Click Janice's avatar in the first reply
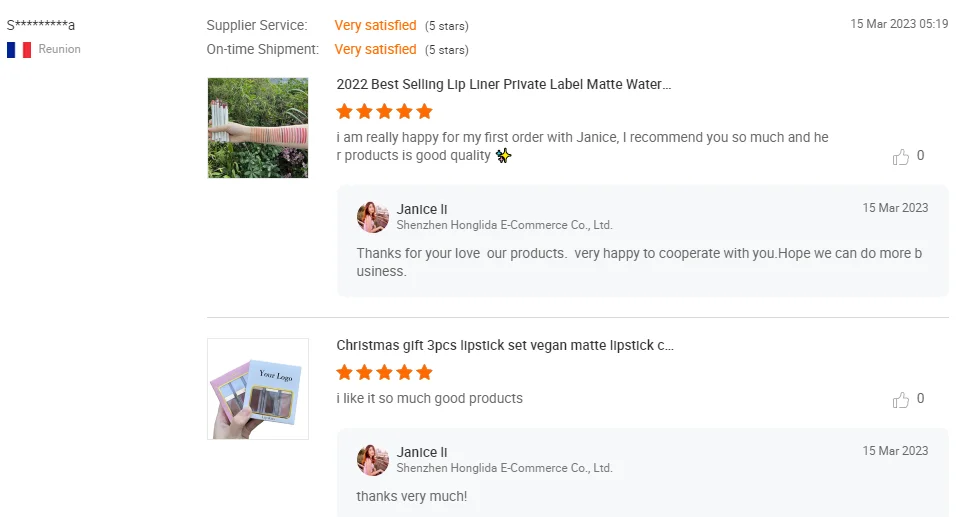 coord(373,217)
